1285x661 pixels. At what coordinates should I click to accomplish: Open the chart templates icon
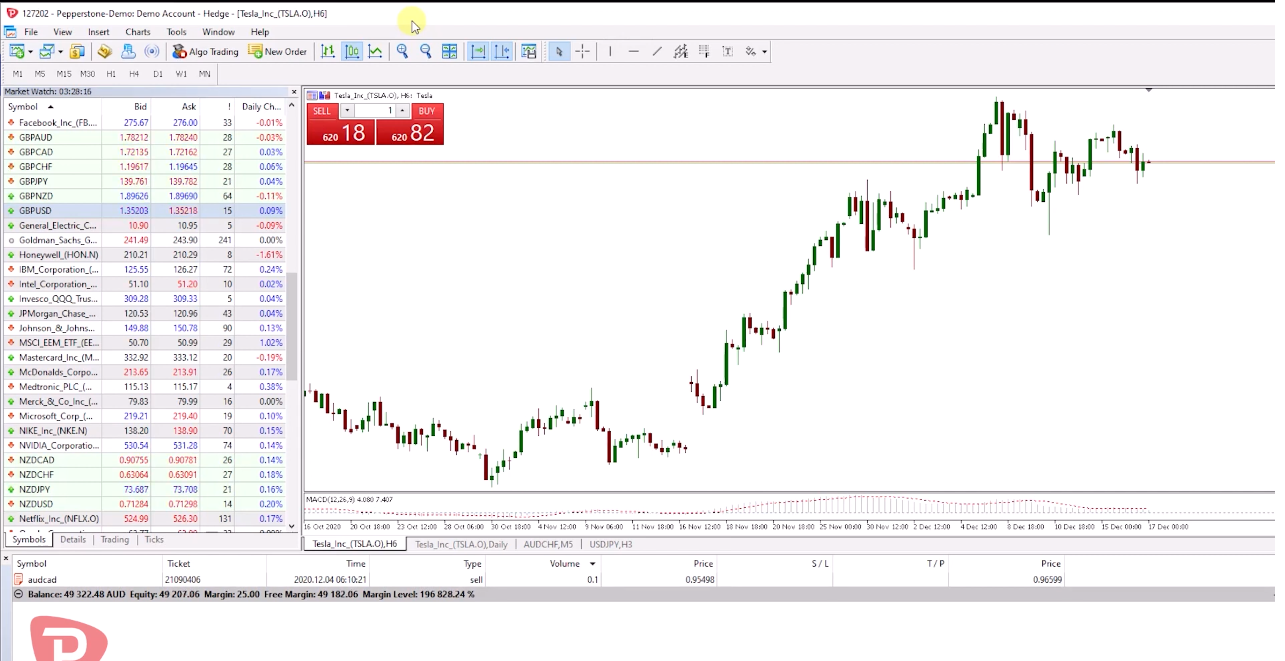(529, 51)
